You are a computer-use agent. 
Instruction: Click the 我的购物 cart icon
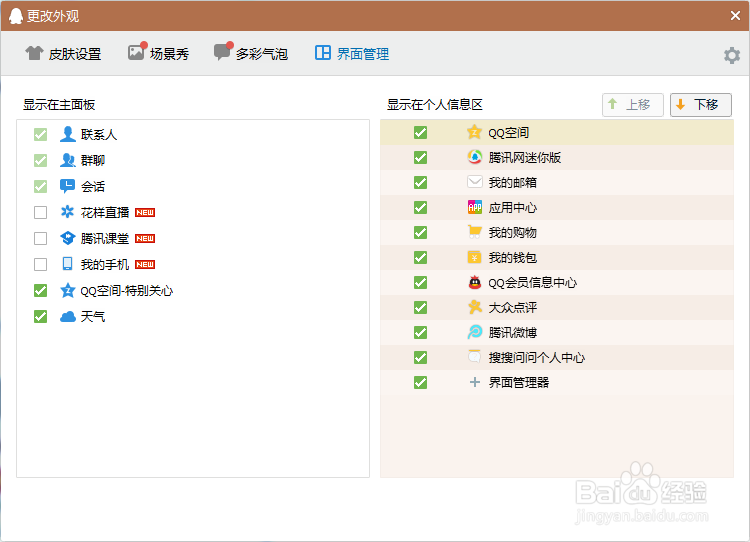474,232
